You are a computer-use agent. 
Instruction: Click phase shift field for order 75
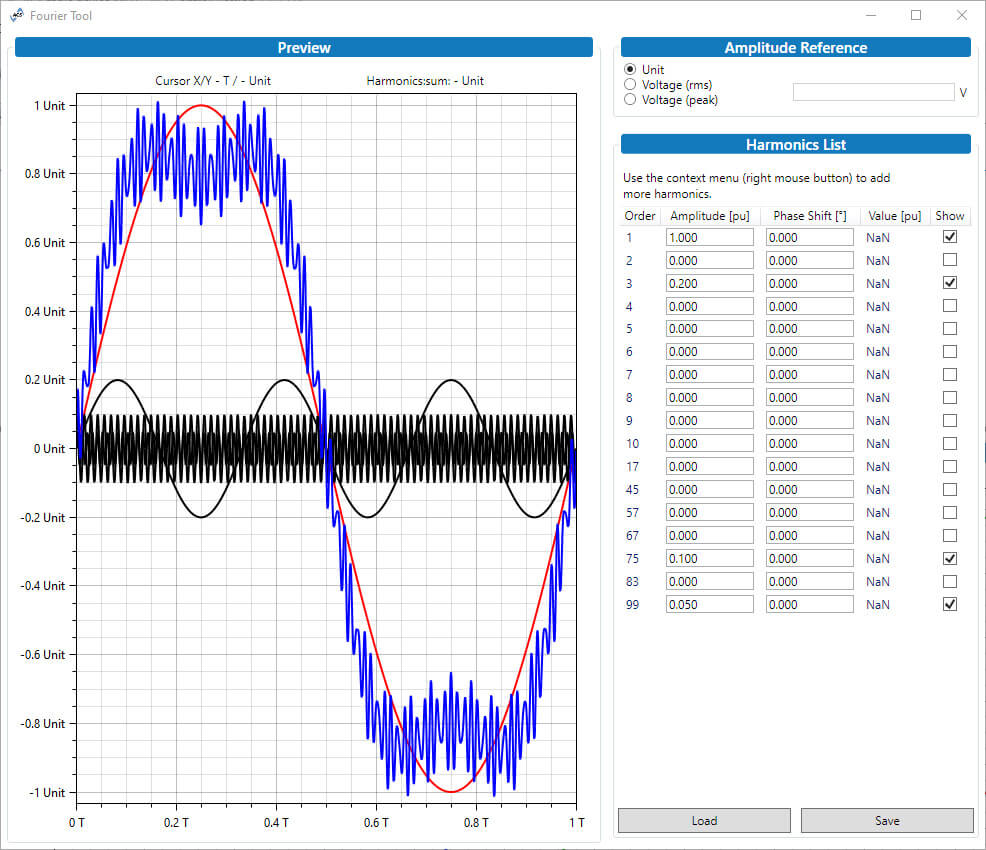tap(810, 558)
